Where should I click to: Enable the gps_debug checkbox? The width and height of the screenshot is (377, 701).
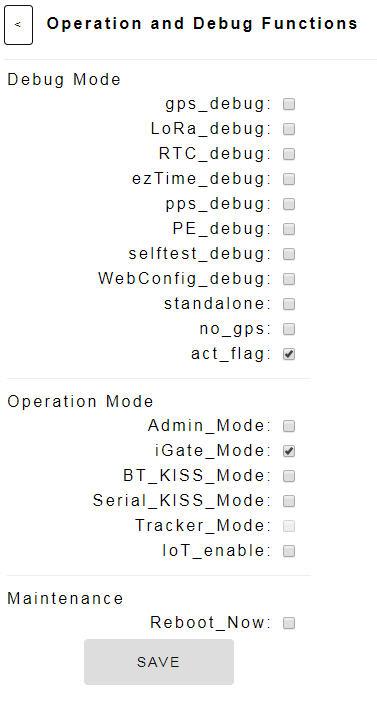[289, 105]
